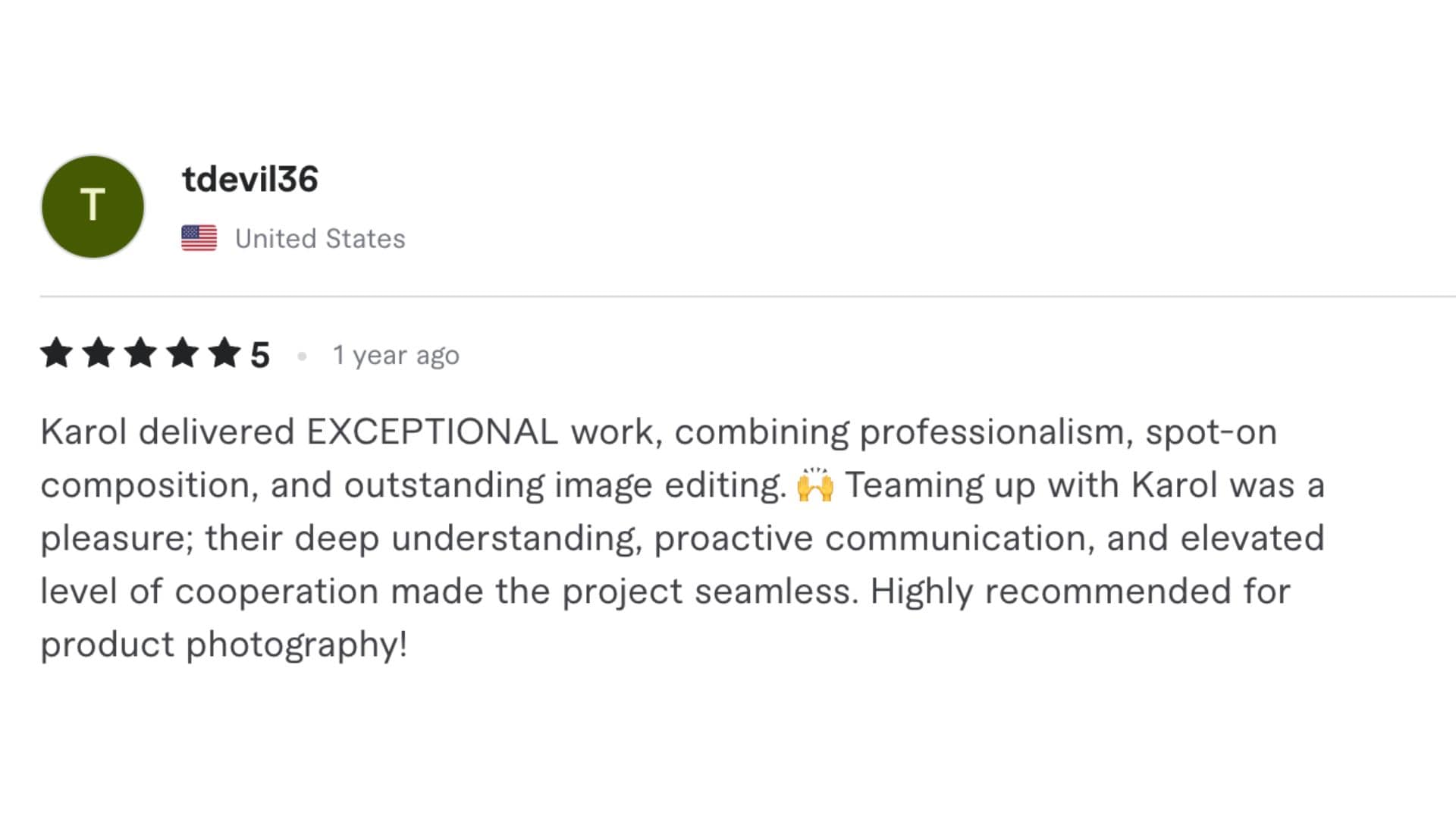Image resolution: width=1456 pixels, height=819 pixels.
Task: Click the raised hands emoji
Action: coord(815,485)
